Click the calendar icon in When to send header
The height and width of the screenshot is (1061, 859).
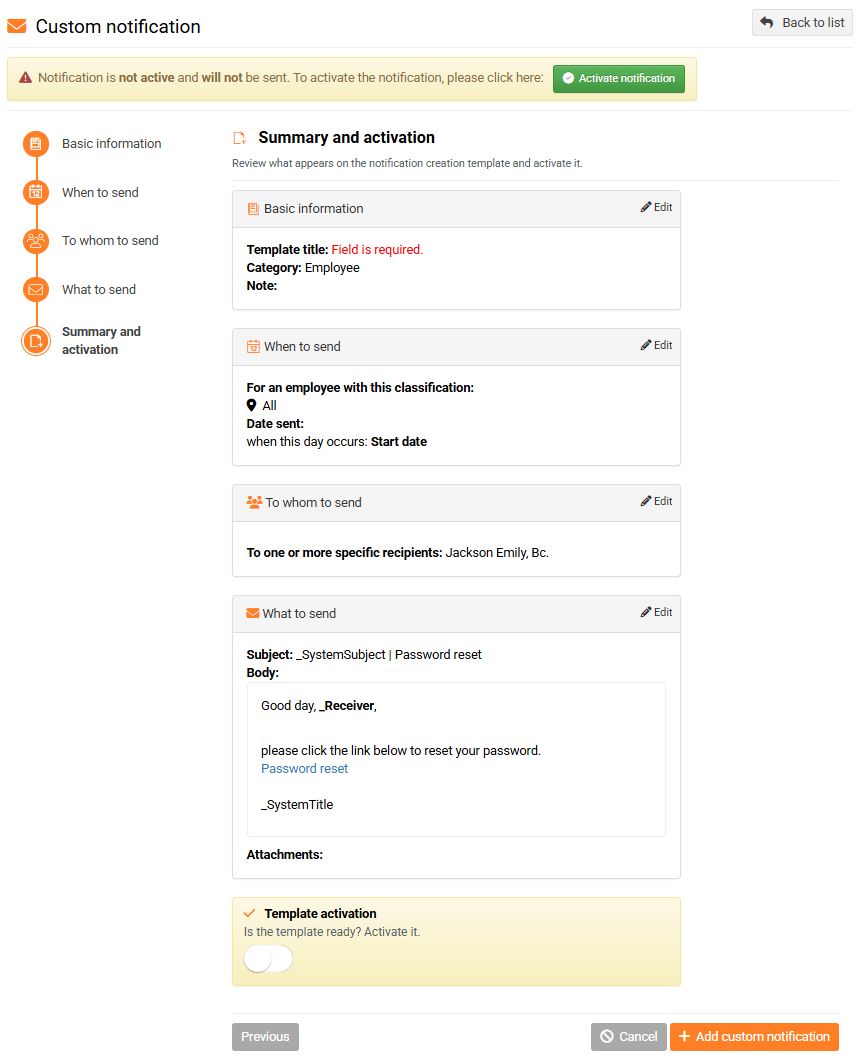[253, 347]
